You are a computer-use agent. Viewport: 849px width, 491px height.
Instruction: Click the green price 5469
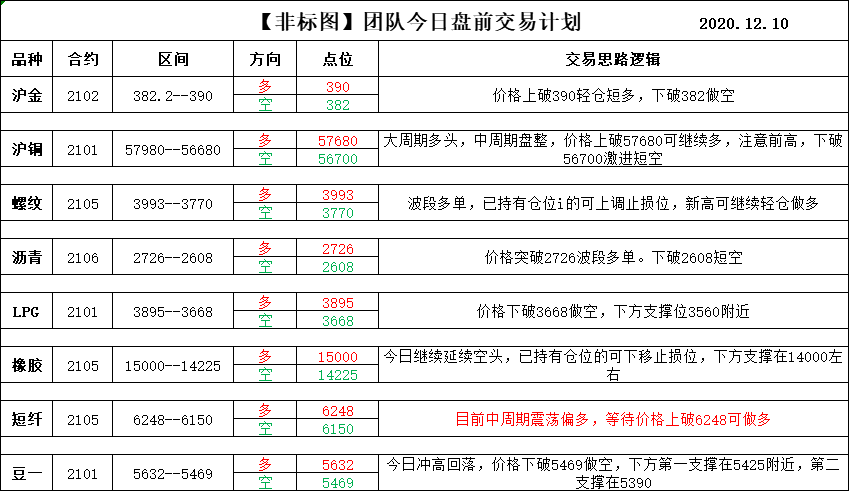click(338, 482)
